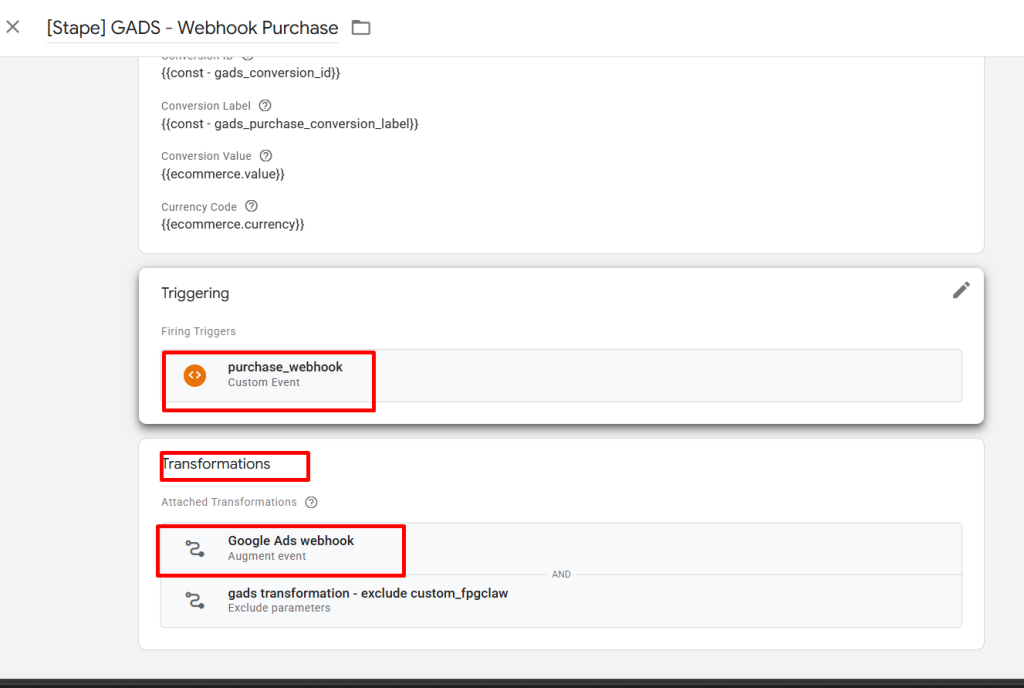Open the purchase_webhook trigger name
This screenshot has width=1024, height=688.
[x=285, y=367]
